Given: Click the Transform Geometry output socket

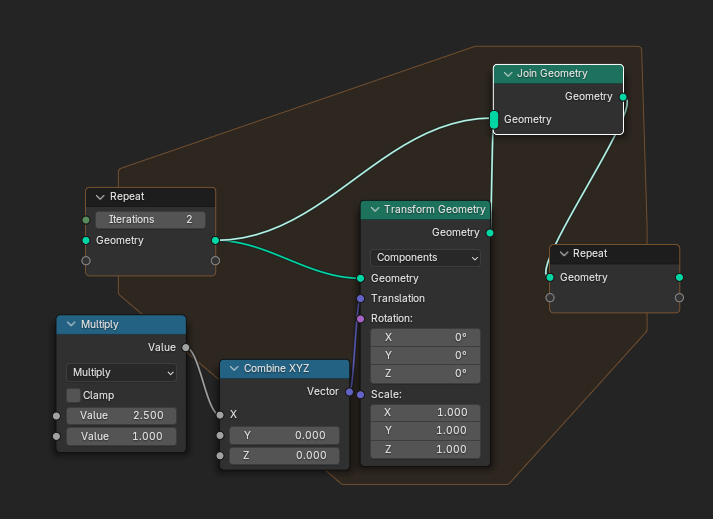Looking at the screenshot, I should coord(490,233).
